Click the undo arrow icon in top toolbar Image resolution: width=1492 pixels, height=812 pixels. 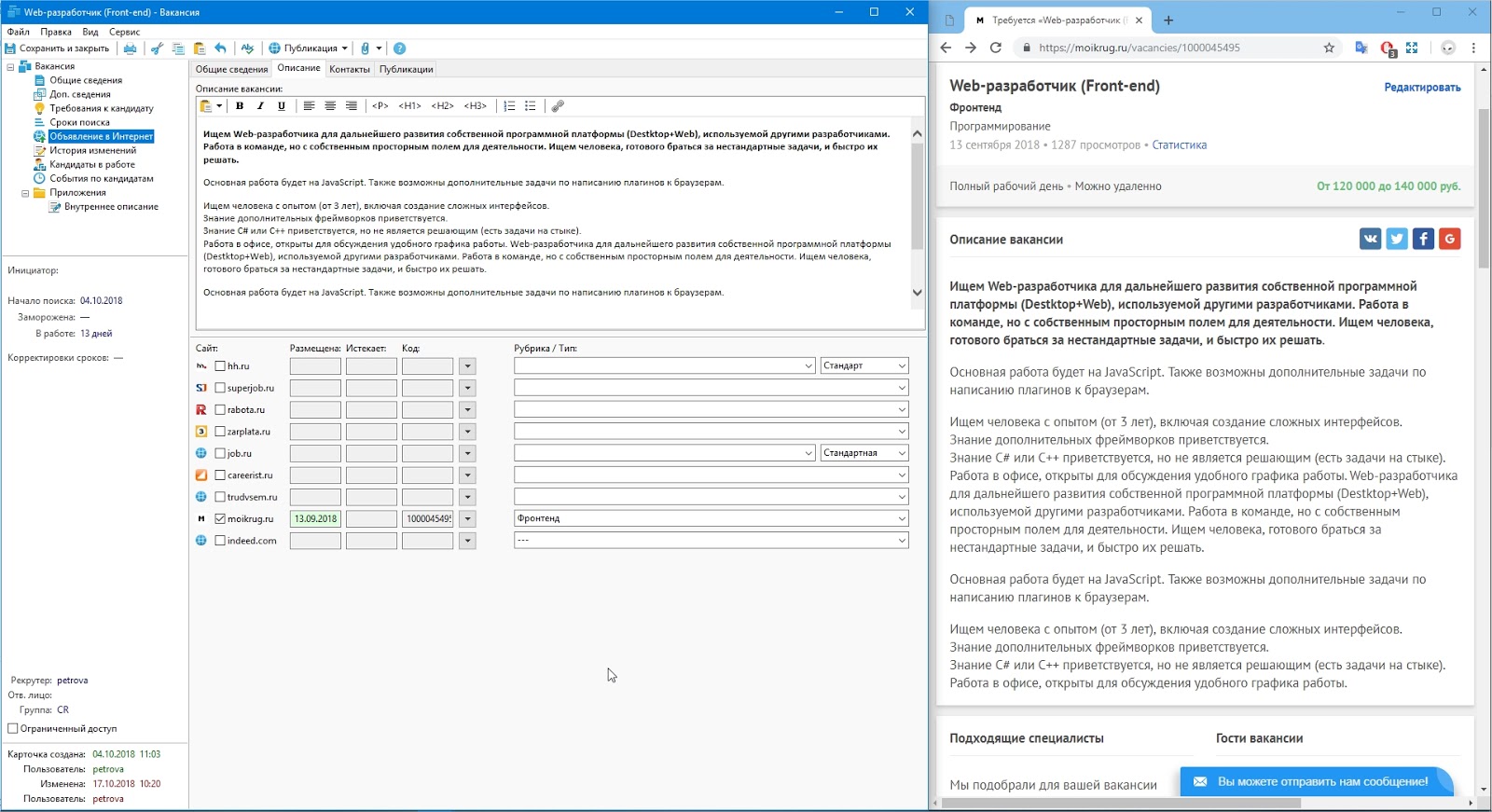click(220, 48)
